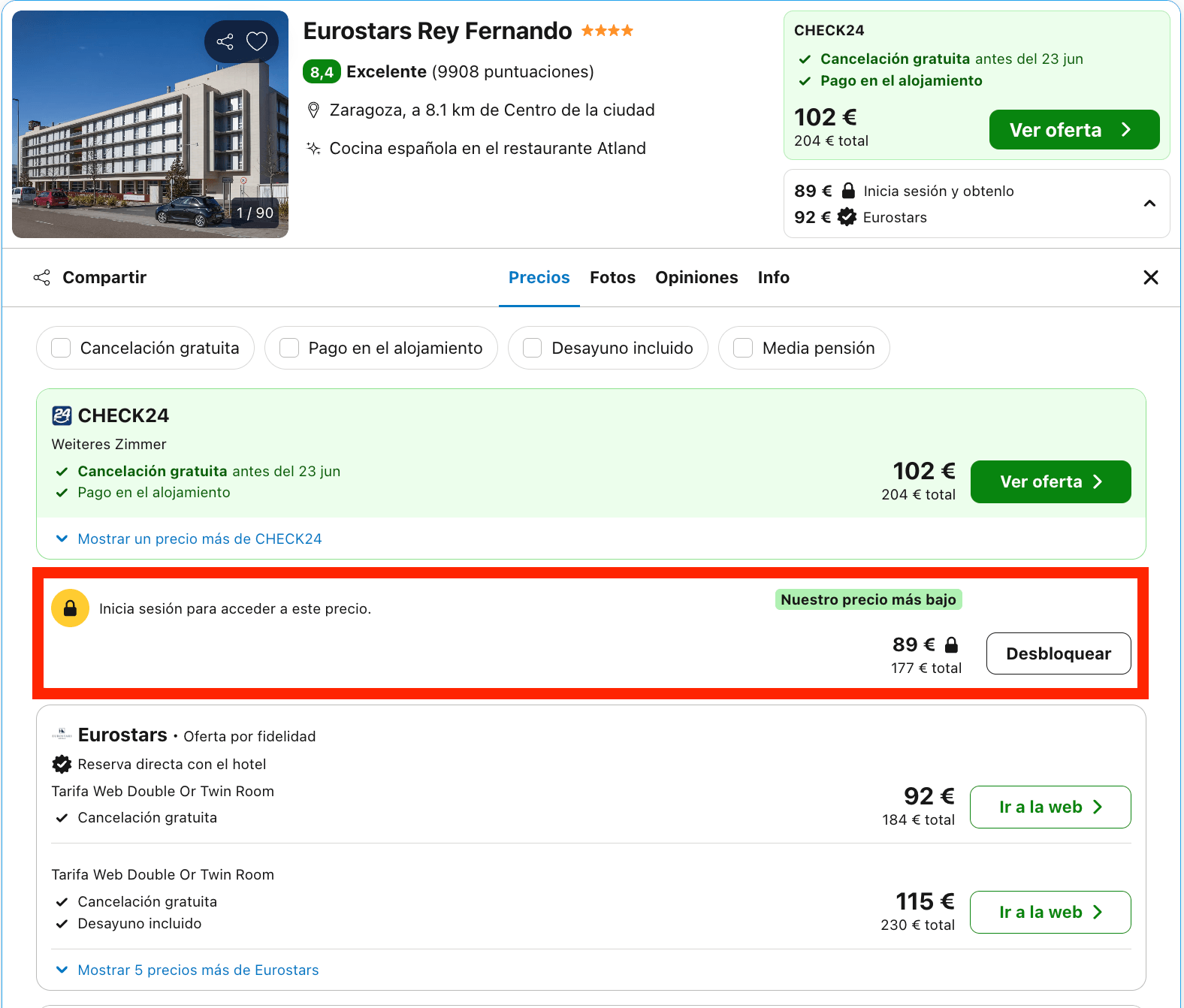Click the sparkle icon beside Cocina española
The height and width of the screenshot is (1008, 1184).
pos(314,148)
